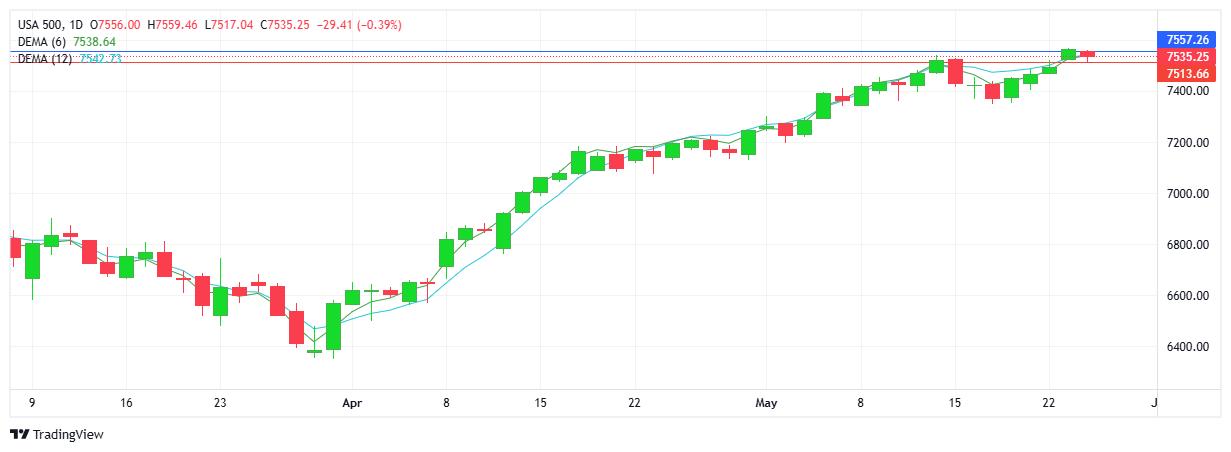Click the May date label on time axis
The height and width of the screenshot is (452, 1231).
(x=767, y=403)
